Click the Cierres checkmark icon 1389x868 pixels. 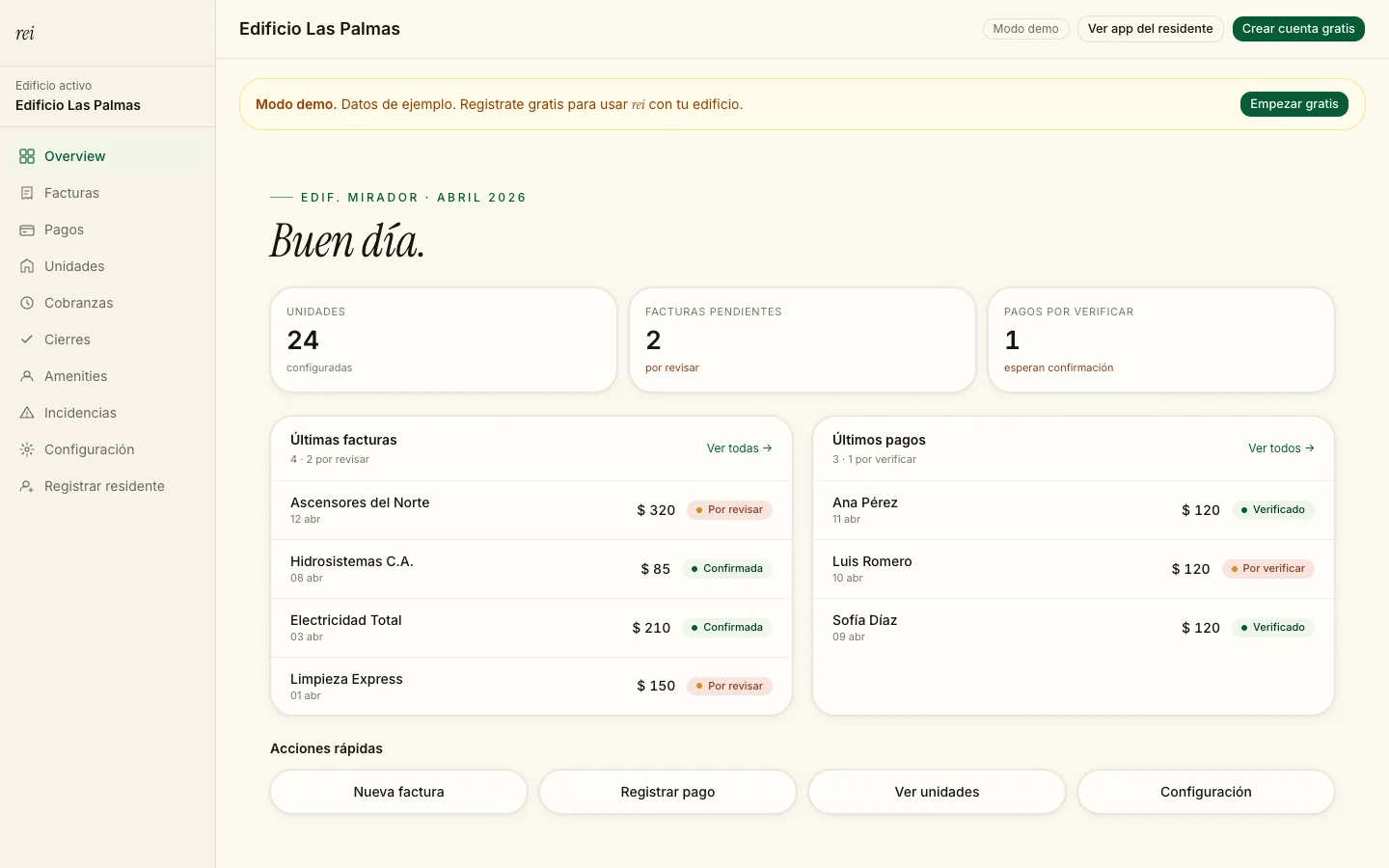pyautogui.click(x=27, y=339)
